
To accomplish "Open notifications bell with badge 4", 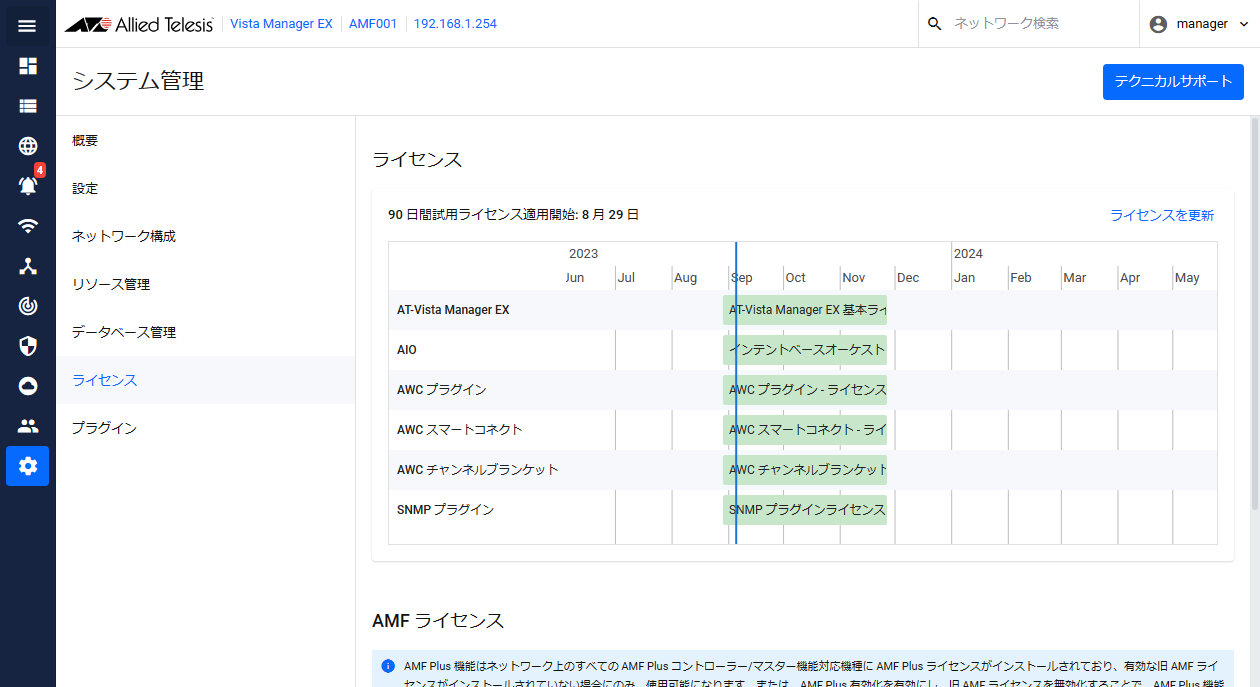I will [27, 186].
